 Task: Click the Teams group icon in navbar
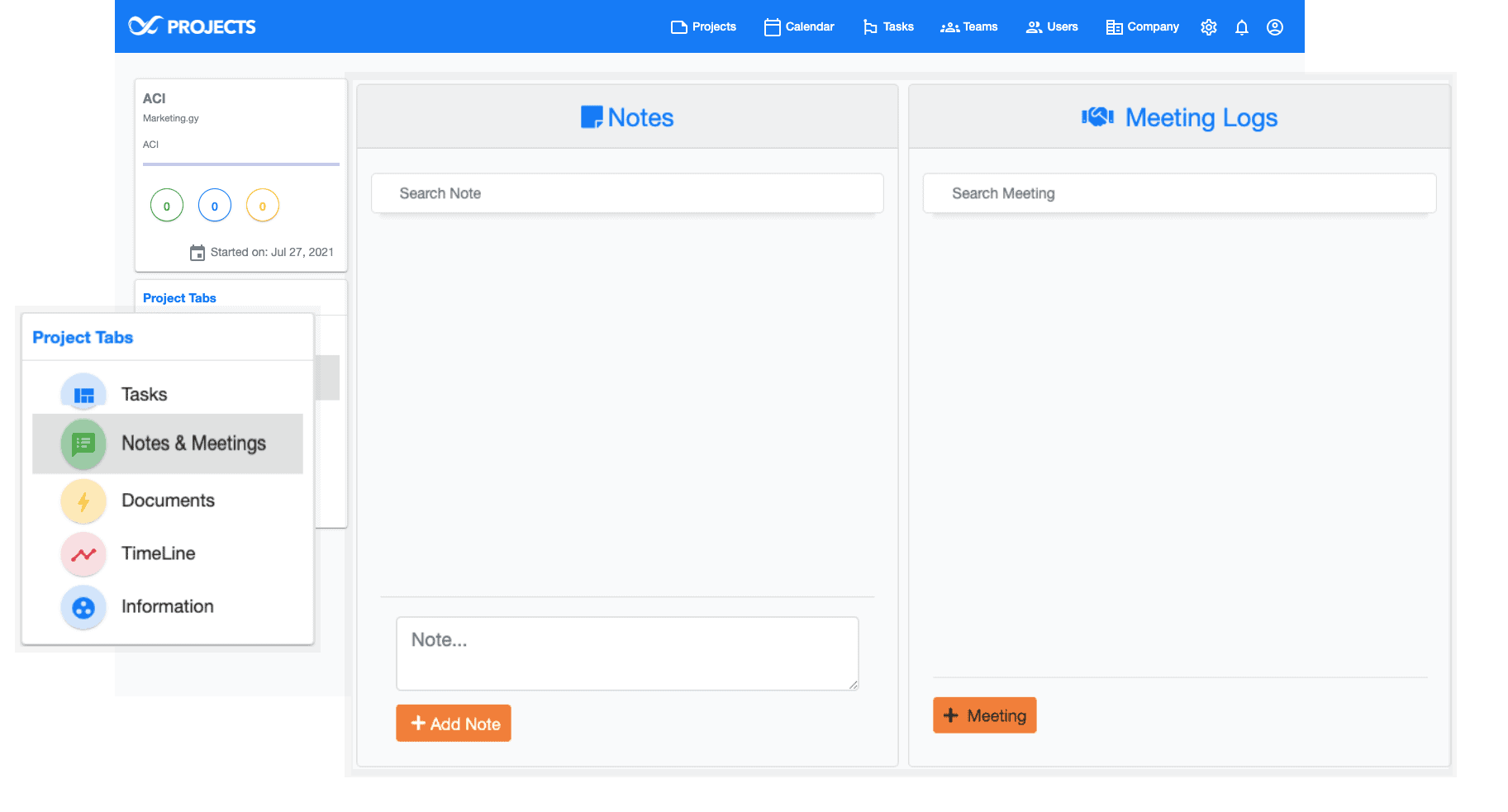click(x=950, y=27)
